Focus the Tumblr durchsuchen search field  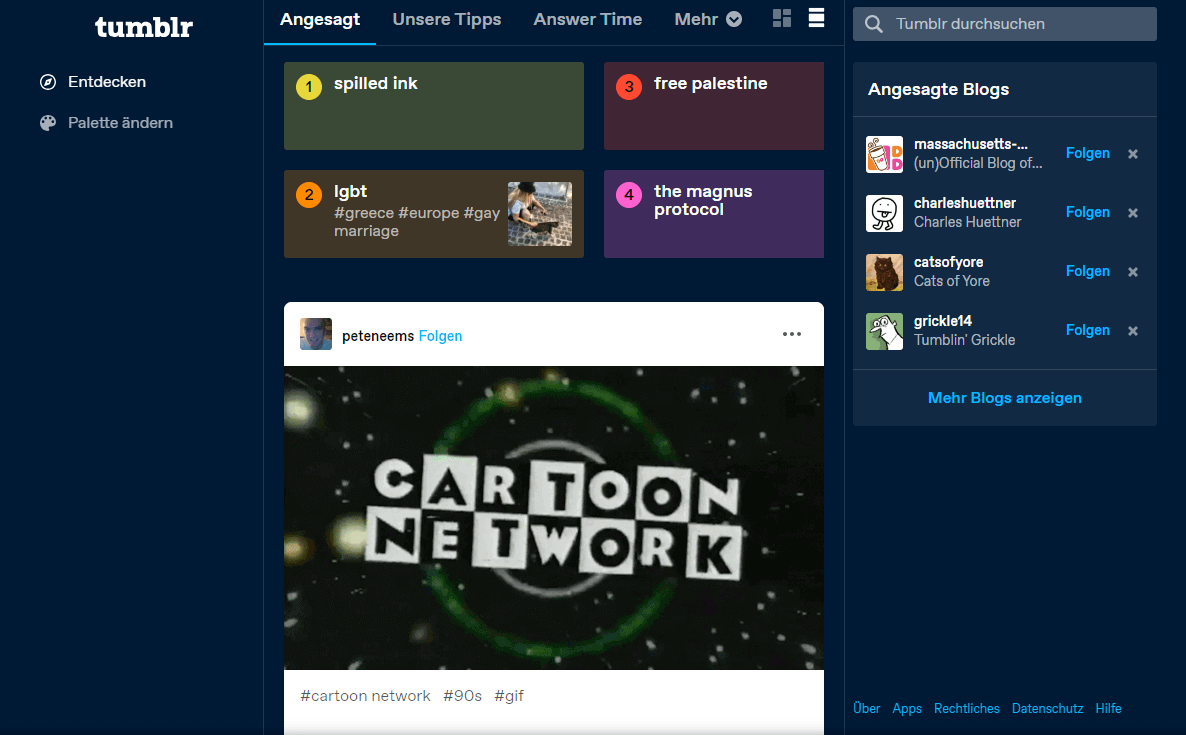pyautogui.click(x=1004, y=24)
